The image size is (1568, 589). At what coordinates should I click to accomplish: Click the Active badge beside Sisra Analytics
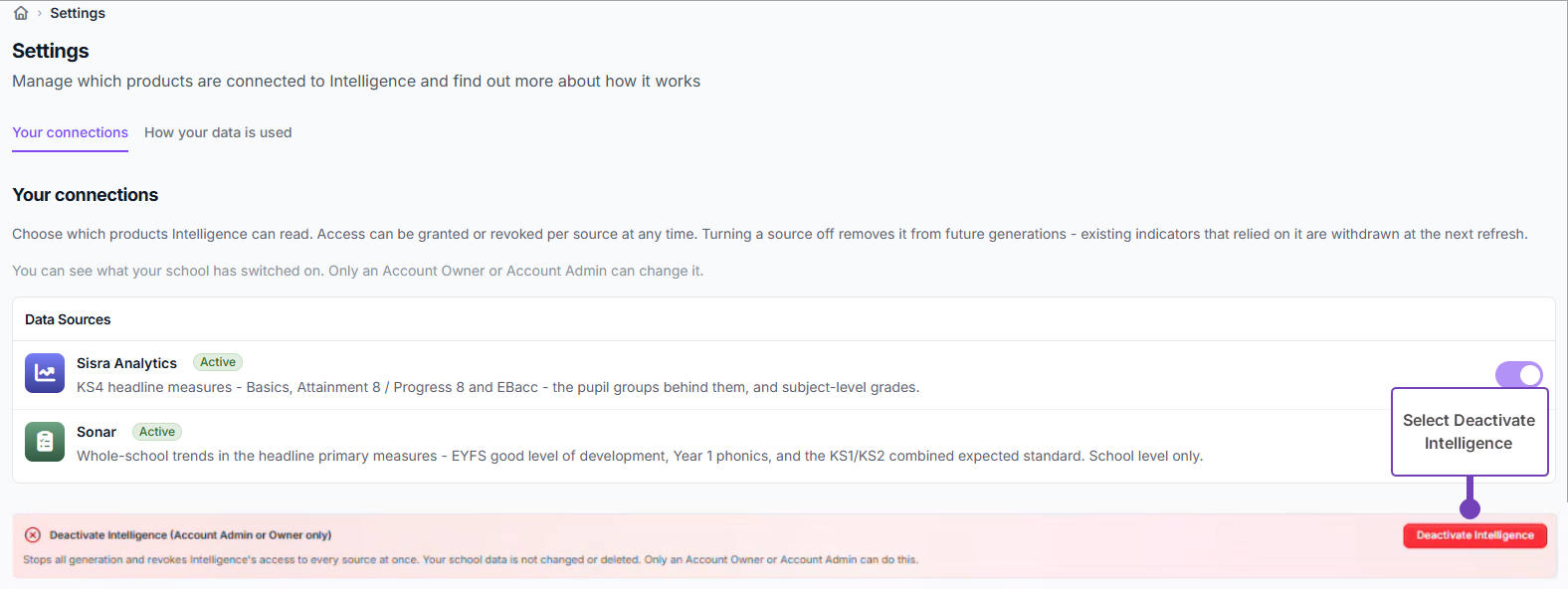(x=218, y=362)
